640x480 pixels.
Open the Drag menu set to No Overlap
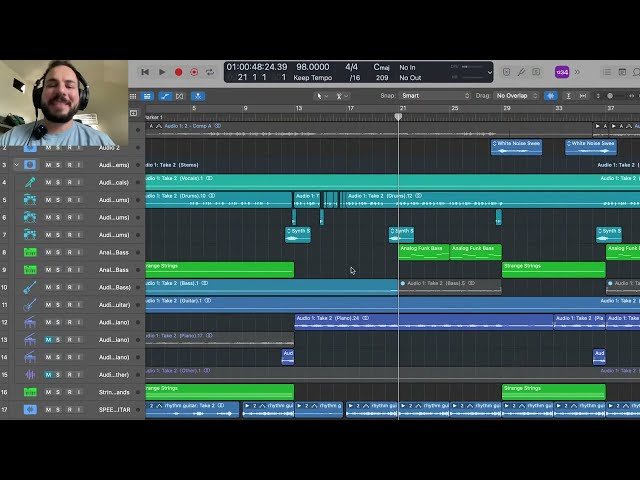517,96
